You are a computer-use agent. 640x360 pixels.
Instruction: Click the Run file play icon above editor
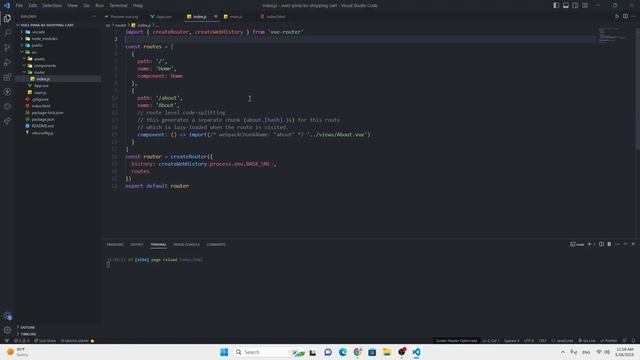pos(617,16)
